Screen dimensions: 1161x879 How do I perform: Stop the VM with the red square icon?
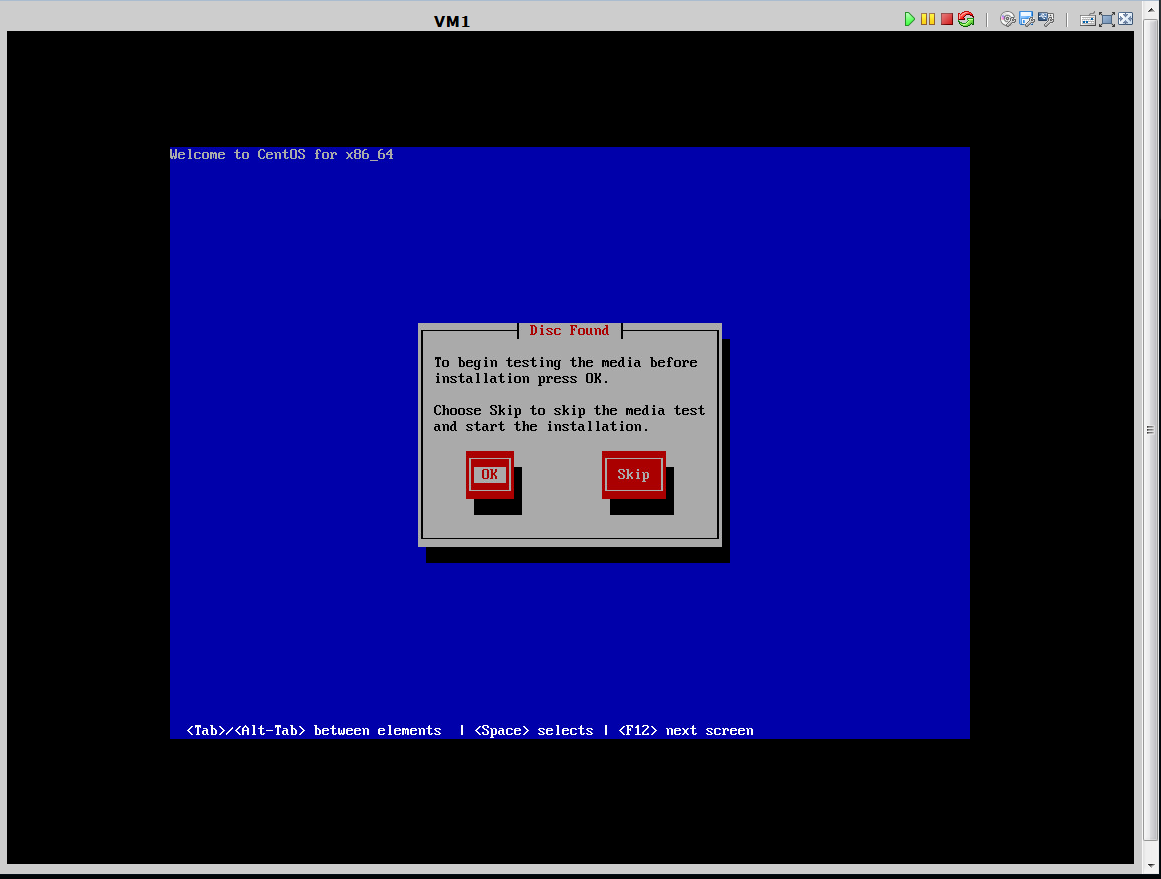pos(946,19)
